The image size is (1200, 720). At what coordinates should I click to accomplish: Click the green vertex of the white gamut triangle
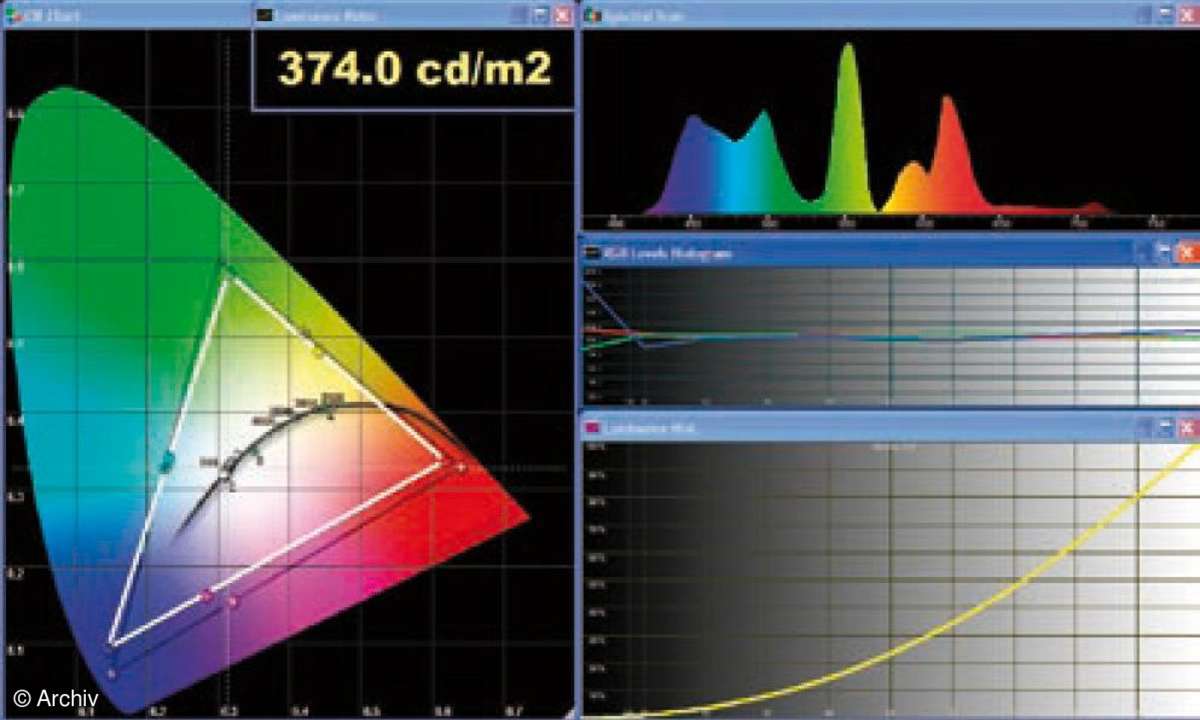click(x=229, y=279)
